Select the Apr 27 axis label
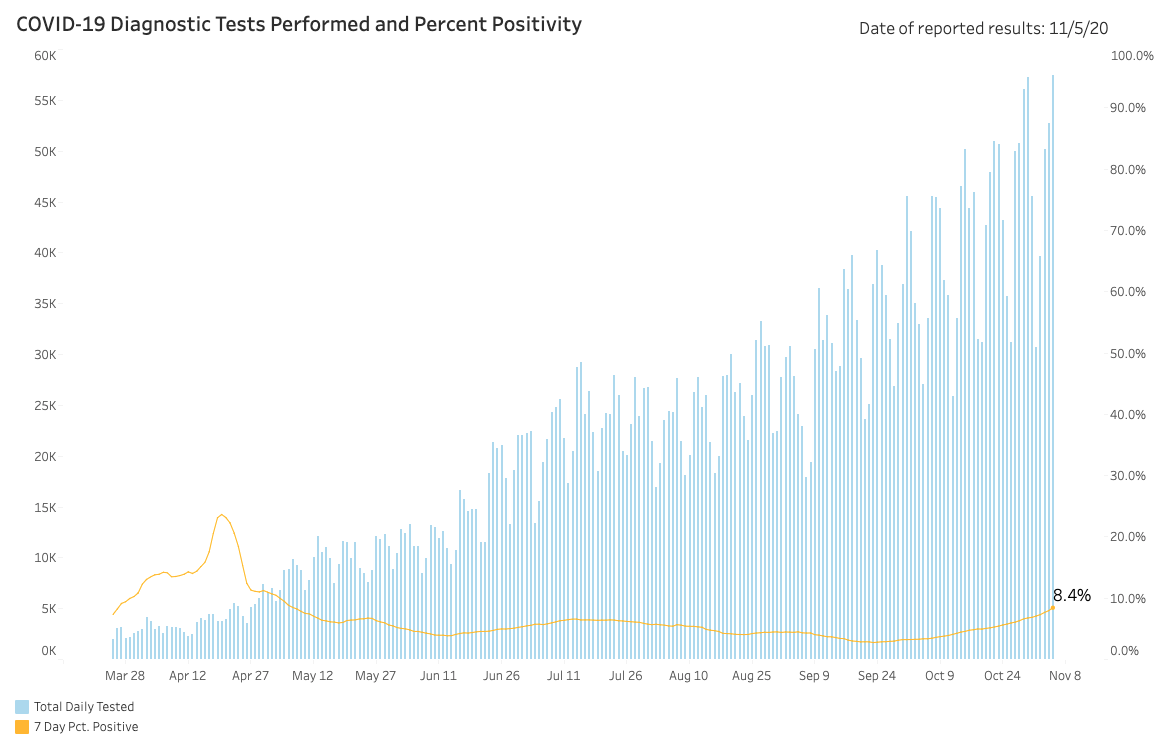Image resolution: width=1165 pixels, height=751 pixels. pos(250,675)
